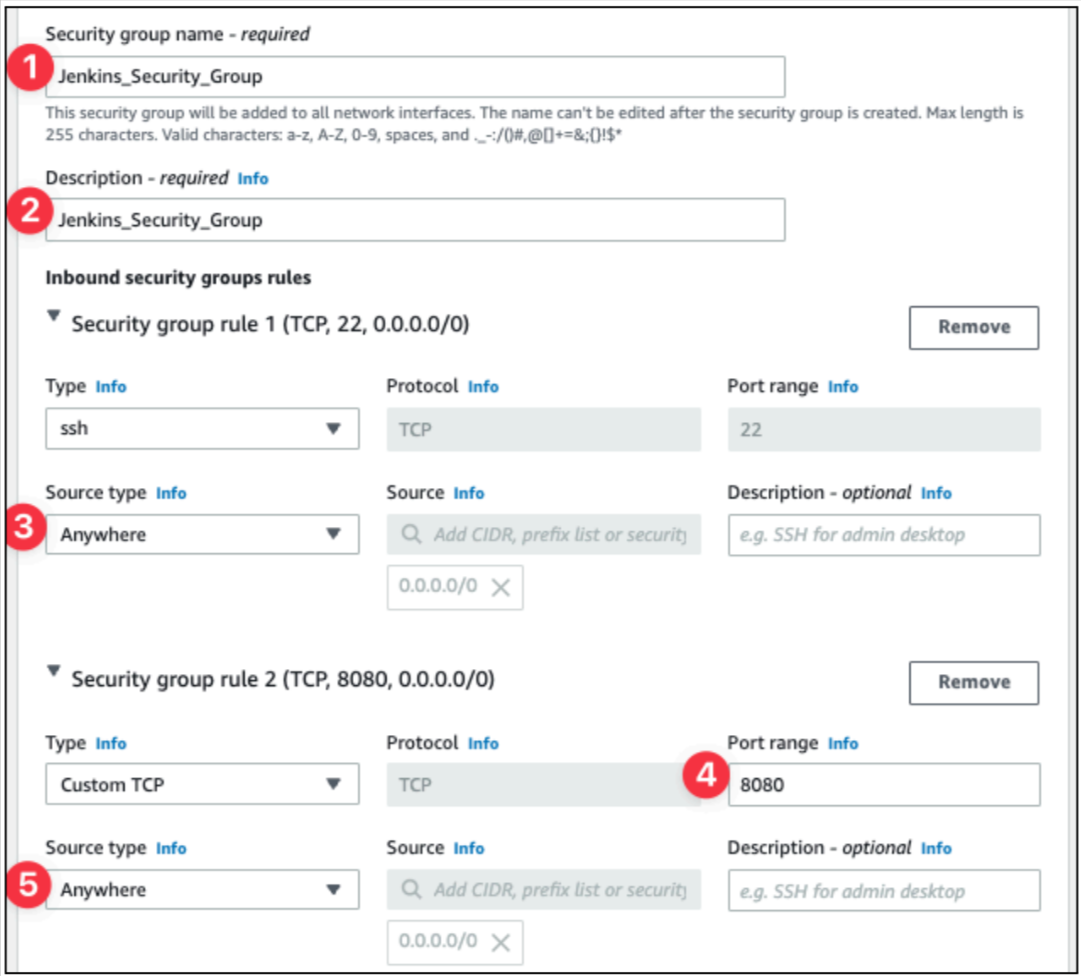Open Info link next to rule 1 Protocol
Screen dimensions: 1081x976
(483, 387)
